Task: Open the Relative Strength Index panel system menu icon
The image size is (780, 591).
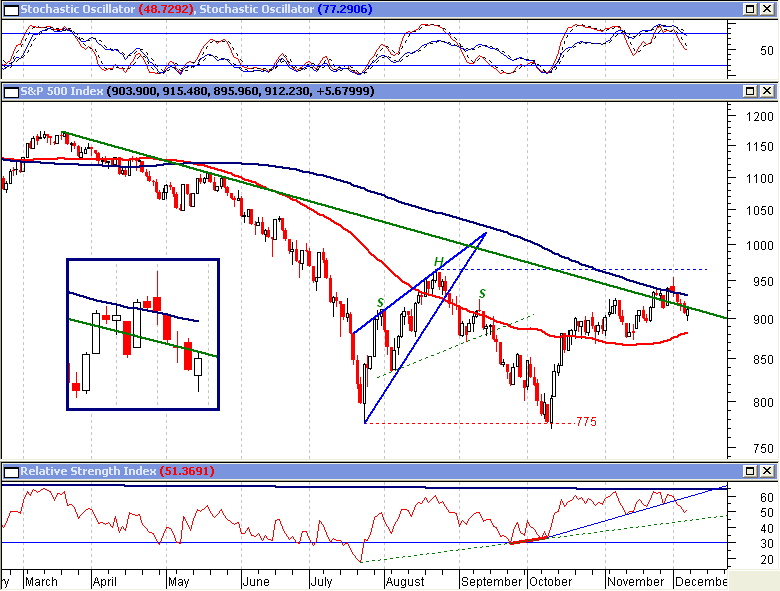Action: 11,472
